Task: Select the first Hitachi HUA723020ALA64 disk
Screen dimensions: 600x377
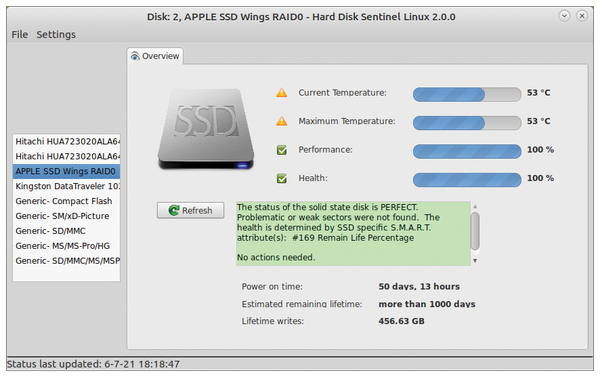Action: (67, 142)
